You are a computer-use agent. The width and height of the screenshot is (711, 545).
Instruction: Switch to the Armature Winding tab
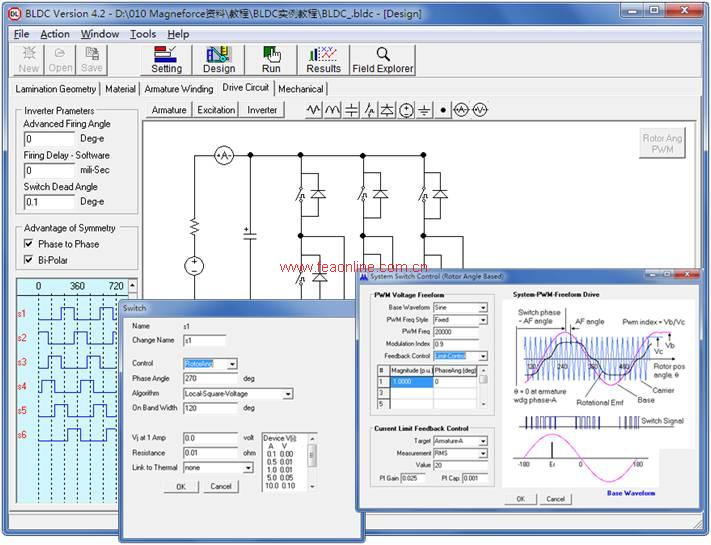(178, 89)
